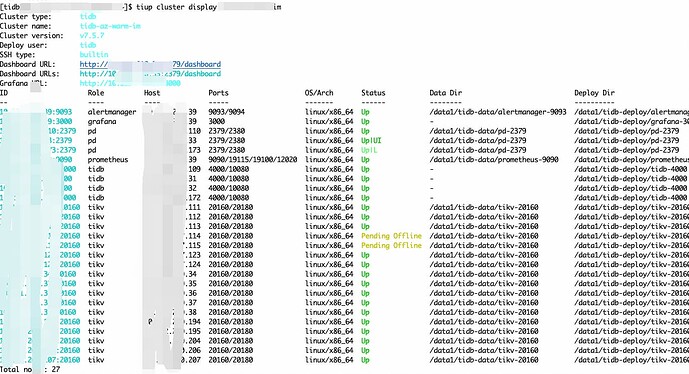
Task: Select the ID ending ':9093' in alertmanager row
Action: pyautogui.click(x=36, y=112)
